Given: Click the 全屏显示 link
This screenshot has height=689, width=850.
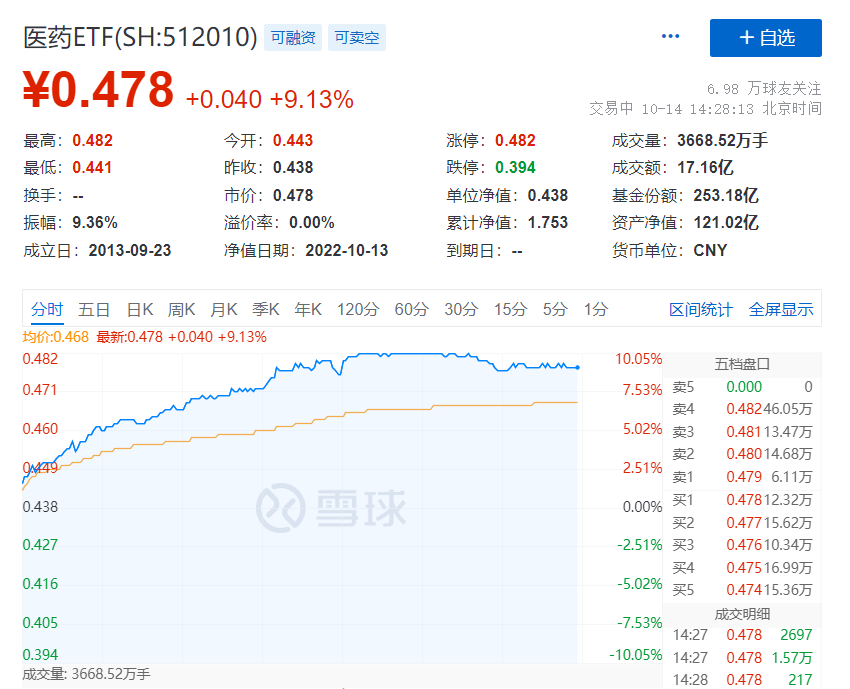Looking at the screenshot, I should pos(781,310).
